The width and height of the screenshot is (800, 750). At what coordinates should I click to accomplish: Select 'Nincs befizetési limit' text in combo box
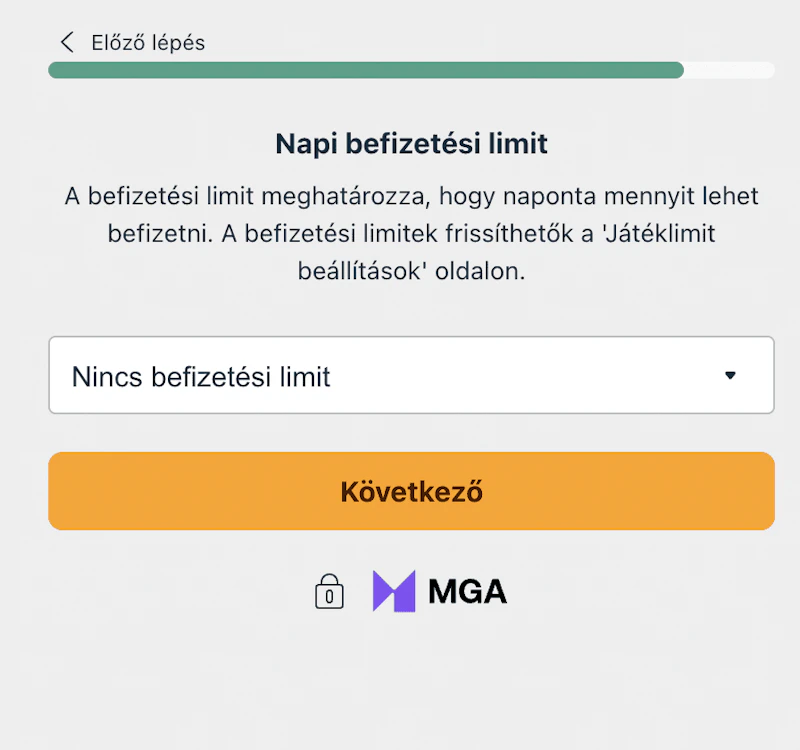tap(201, 377)
